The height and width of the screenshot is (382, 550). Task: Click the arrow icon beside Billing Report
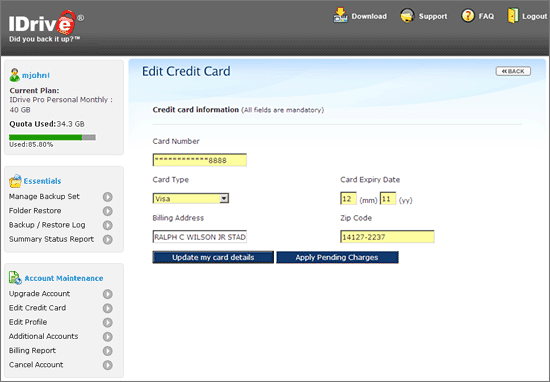tap(108, 351)
